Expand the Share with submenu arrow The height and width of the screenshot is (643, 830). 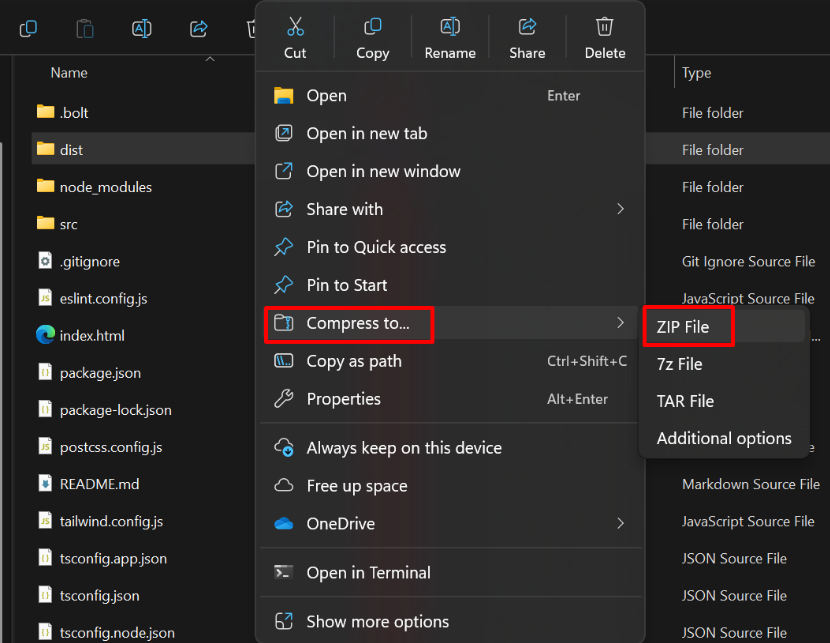coord(620,209)
